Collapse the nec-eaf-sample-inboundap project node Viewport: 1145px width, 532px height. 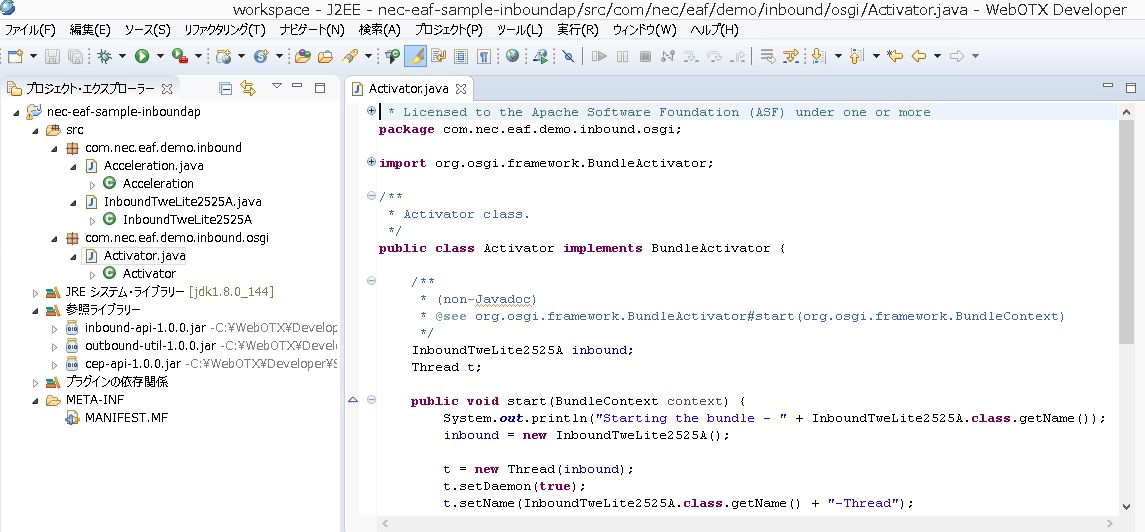(16, 112)
